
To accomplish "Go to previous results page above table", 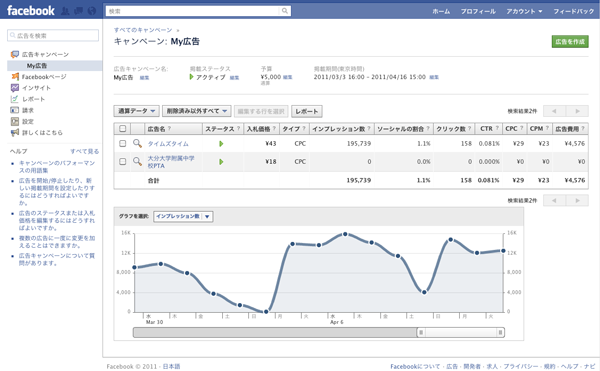I will [x=554, y=111].
